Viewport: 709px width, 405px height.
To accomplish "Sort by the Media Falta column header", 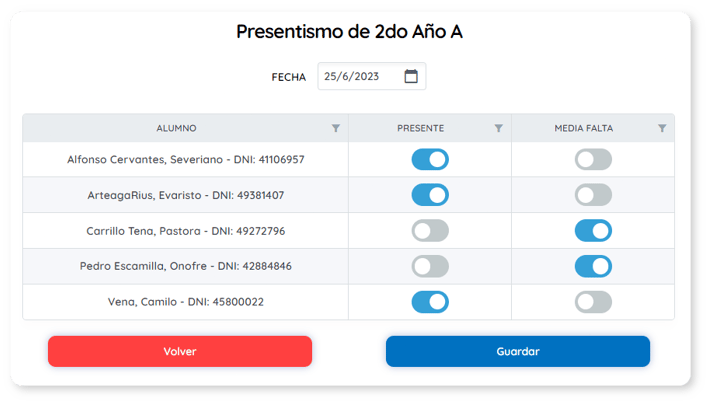I will (x=584, y=128).
